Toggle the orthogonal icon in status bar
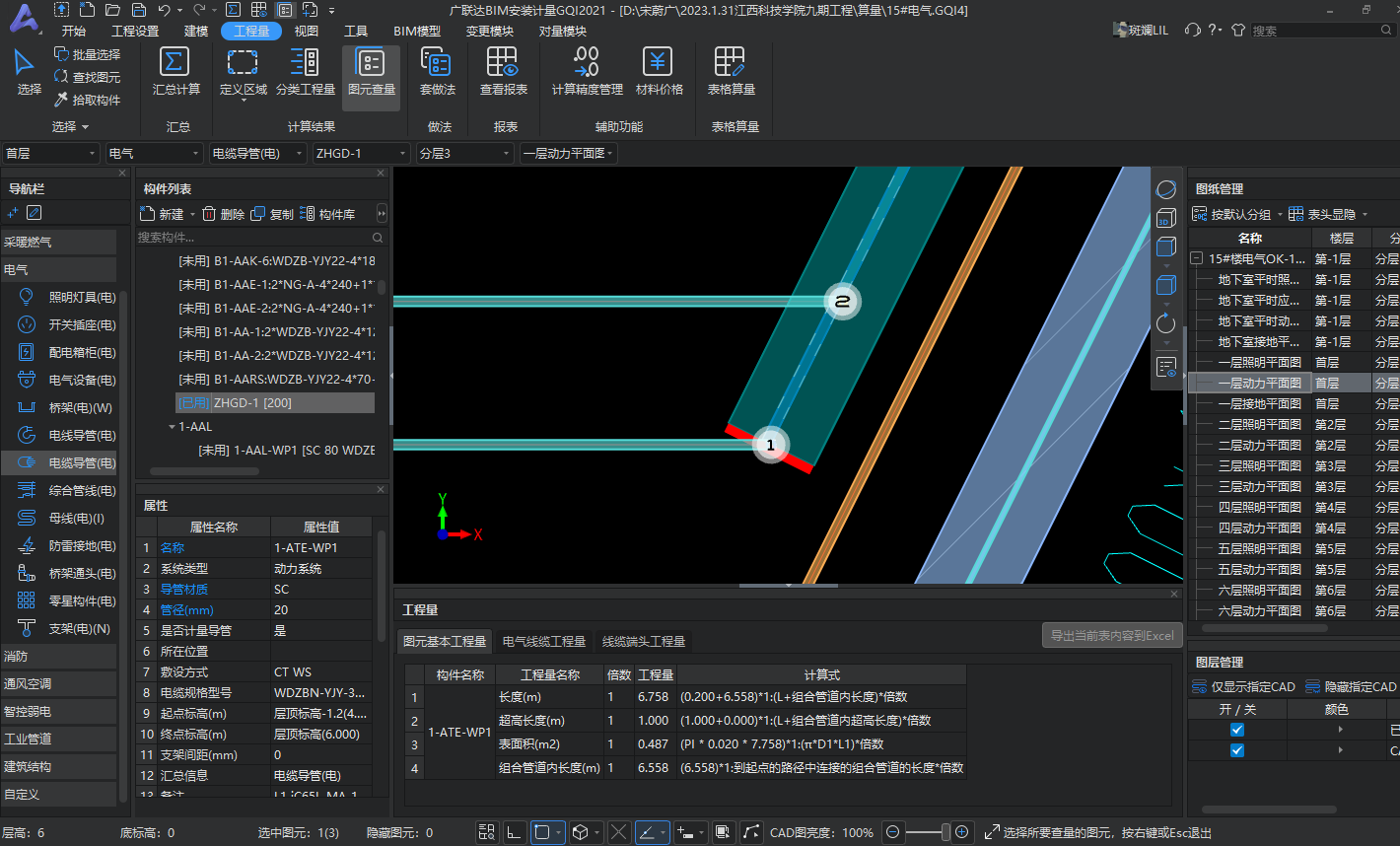Screen dimensions: 1400x846 click(x=514, y=832)
